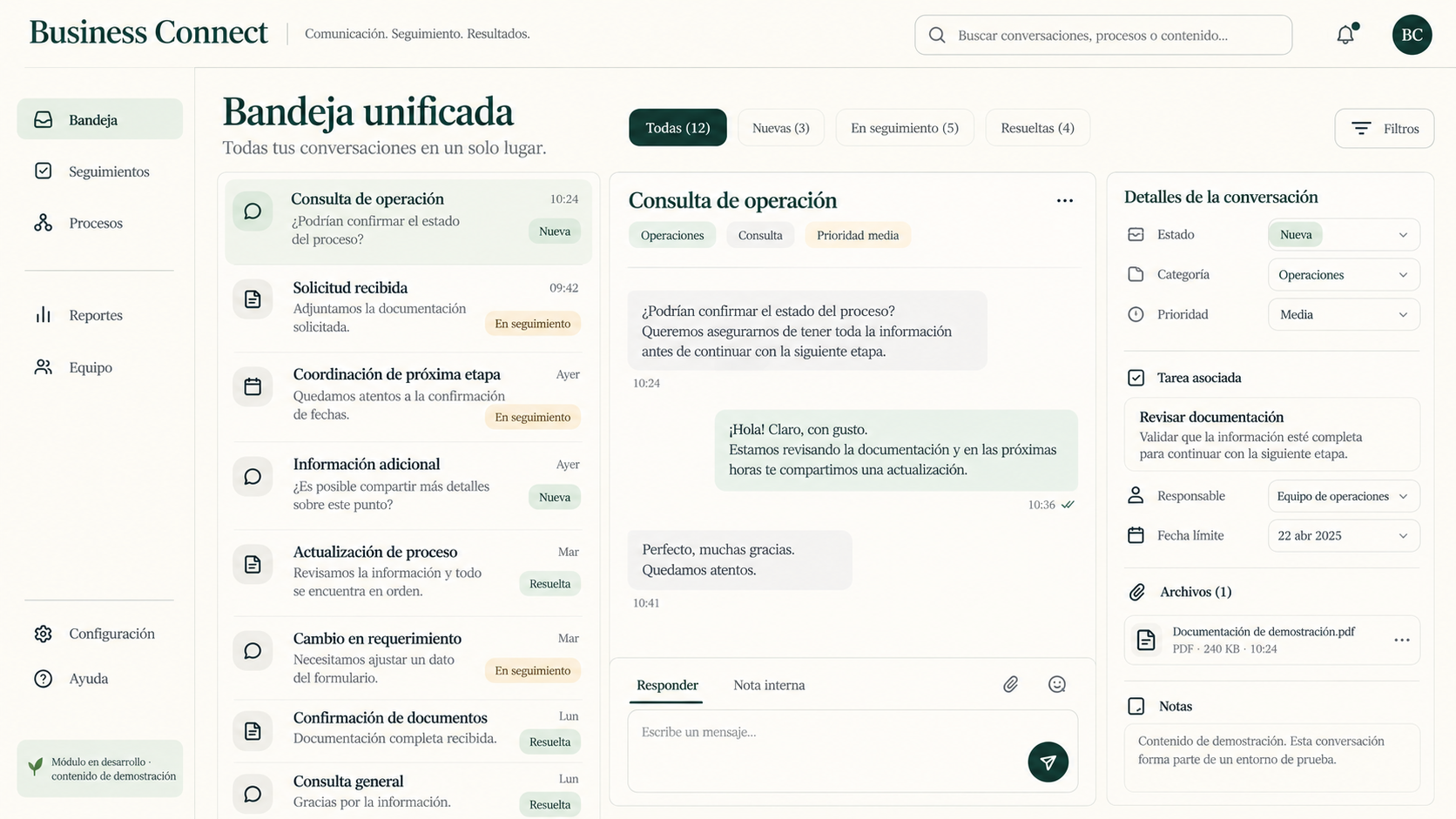Open the Fecha límite date dropdown
The width and height of the screenshot is (1456, 819).
click(1344, 535)
